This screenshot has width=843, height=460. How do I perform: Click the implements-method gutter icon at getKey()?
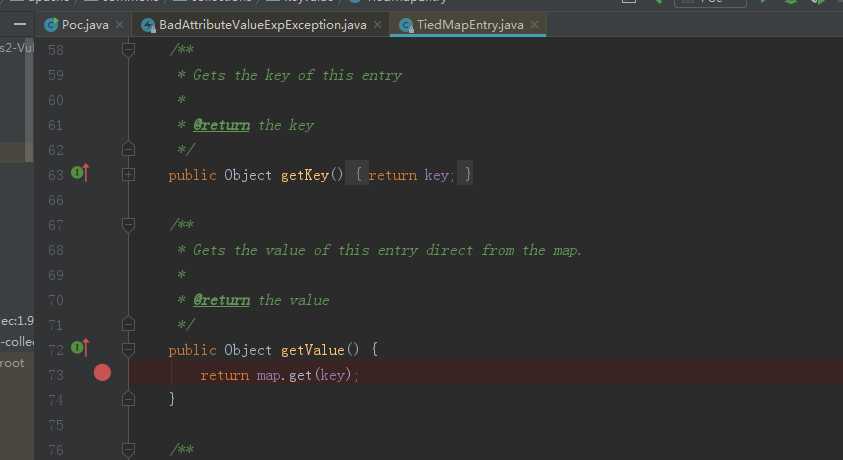[x=80, y=174]
